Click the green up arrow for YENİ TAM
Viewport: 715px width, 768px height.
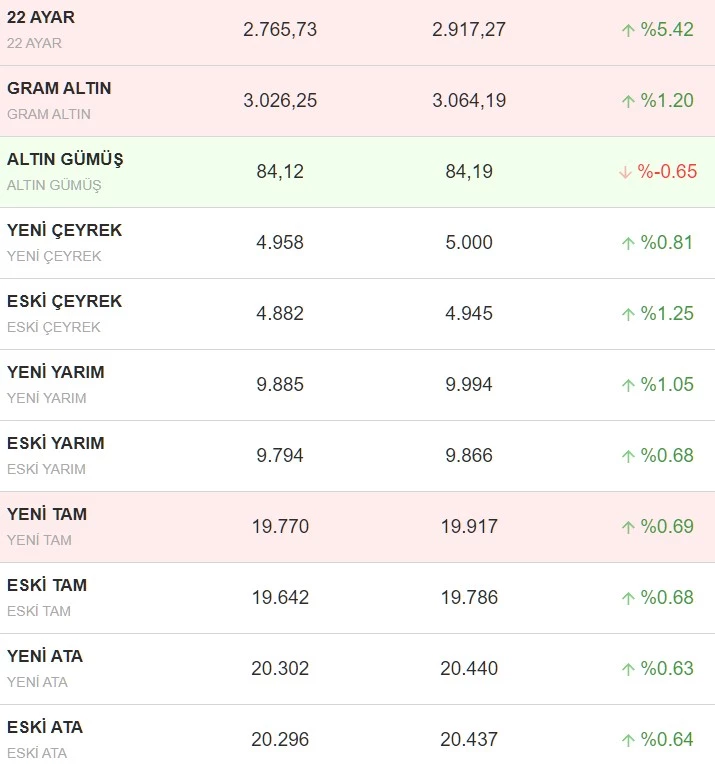pos(628,527)
